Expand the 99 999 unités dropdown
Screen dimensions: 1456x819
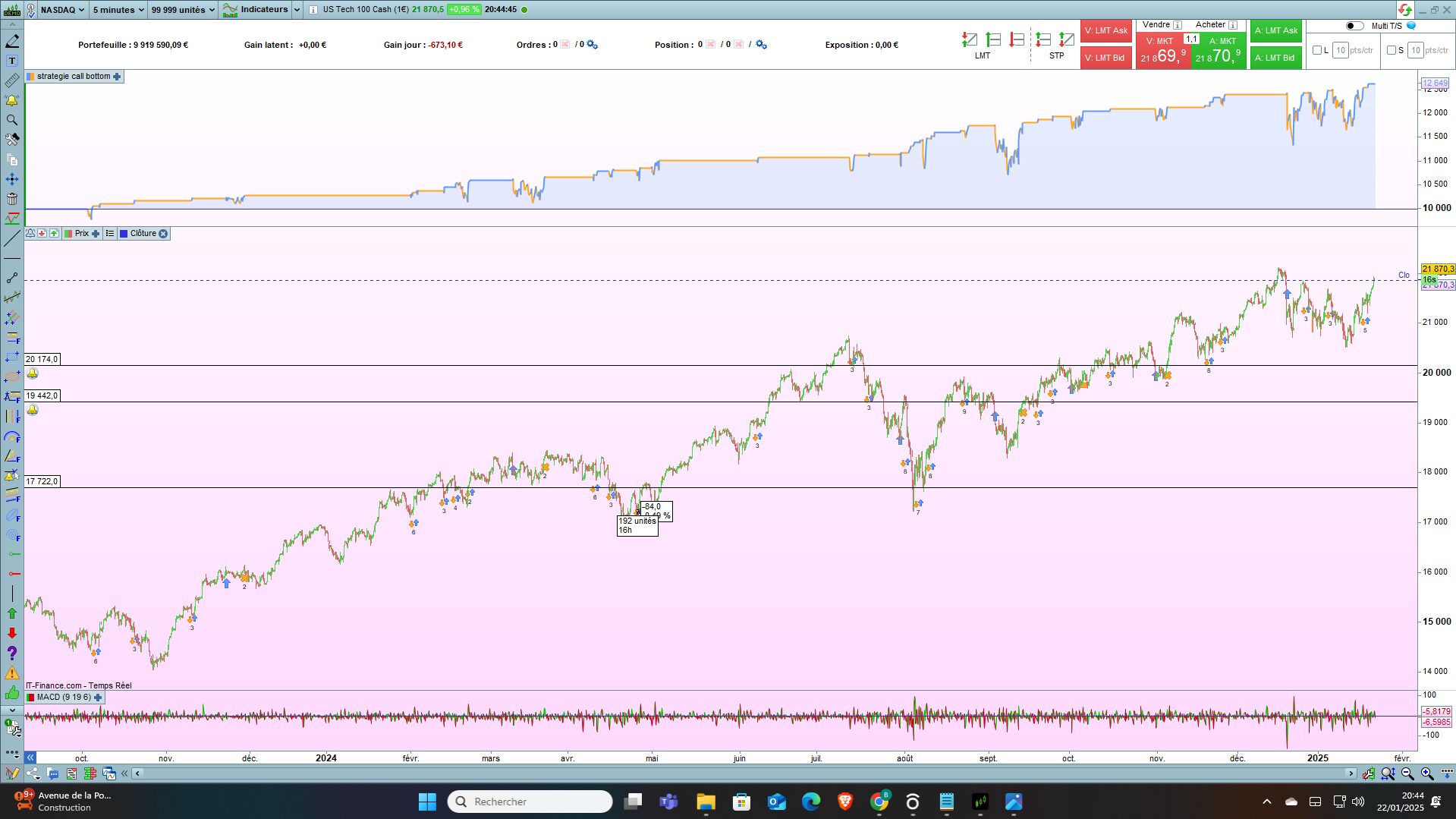(x=183, y=10)
